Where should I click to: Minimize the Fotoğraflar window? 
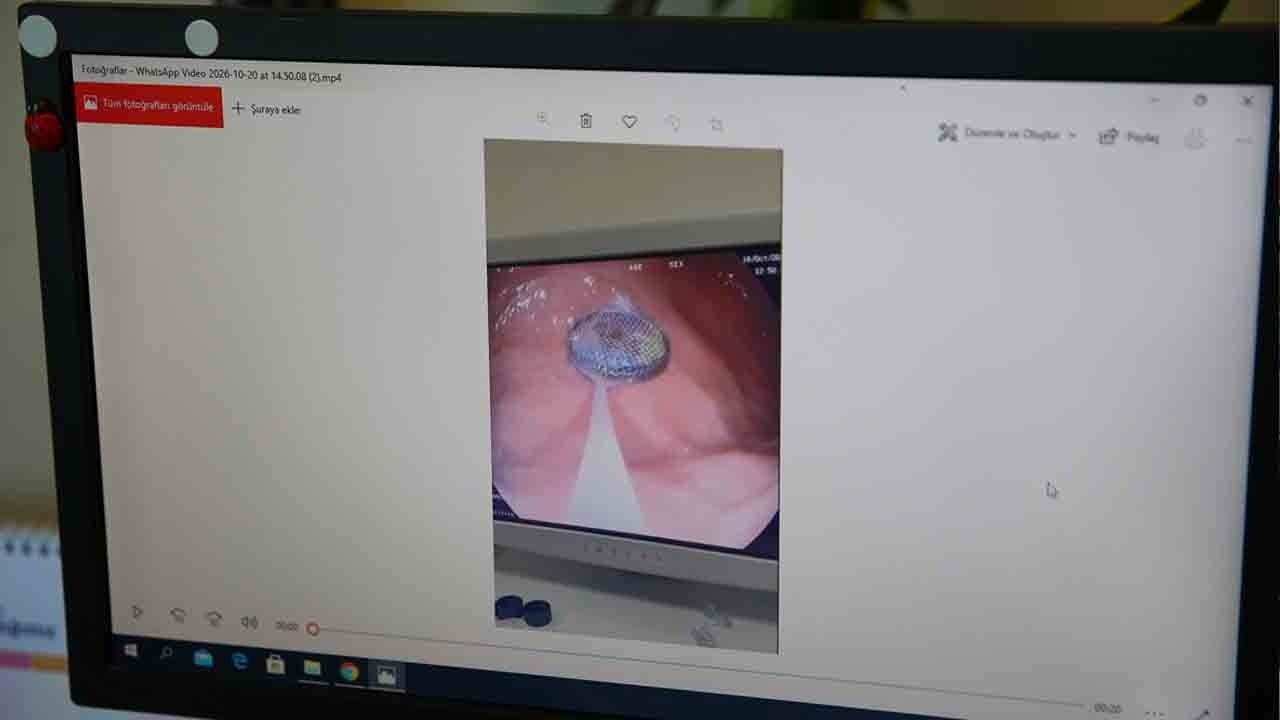pyautogui.click(x=1155, y=99)
